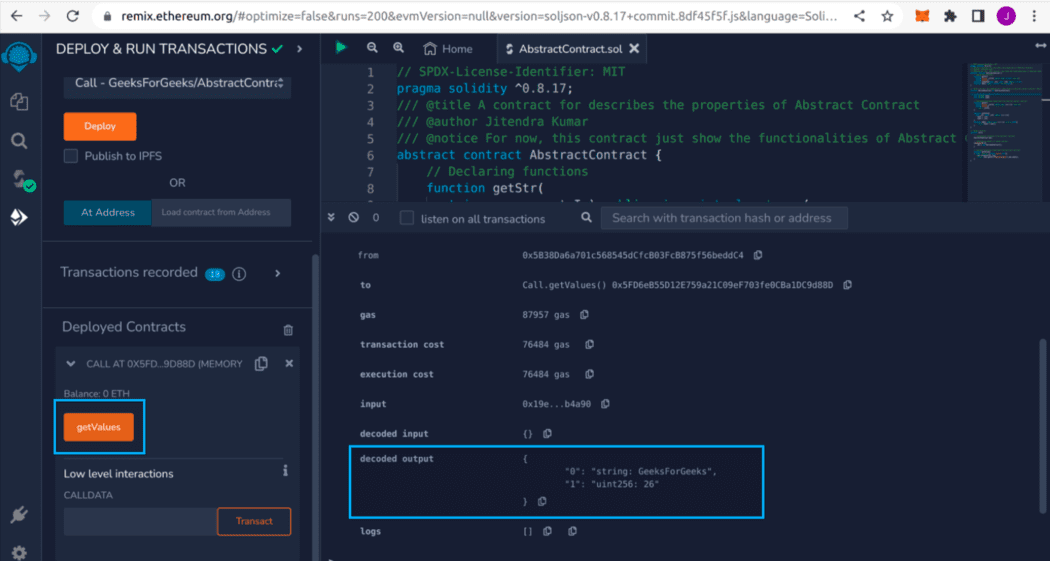Open the plugin manager icon

18,516
